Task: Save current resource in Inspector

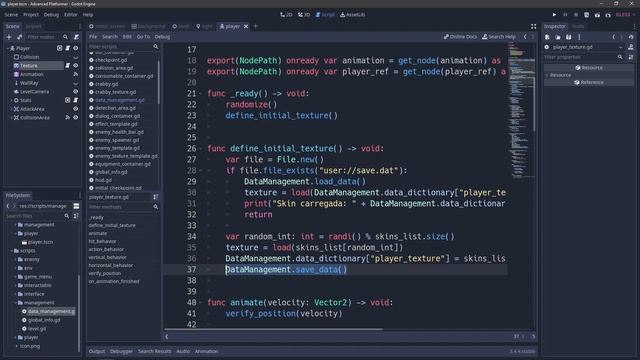Action: [569, 37]
